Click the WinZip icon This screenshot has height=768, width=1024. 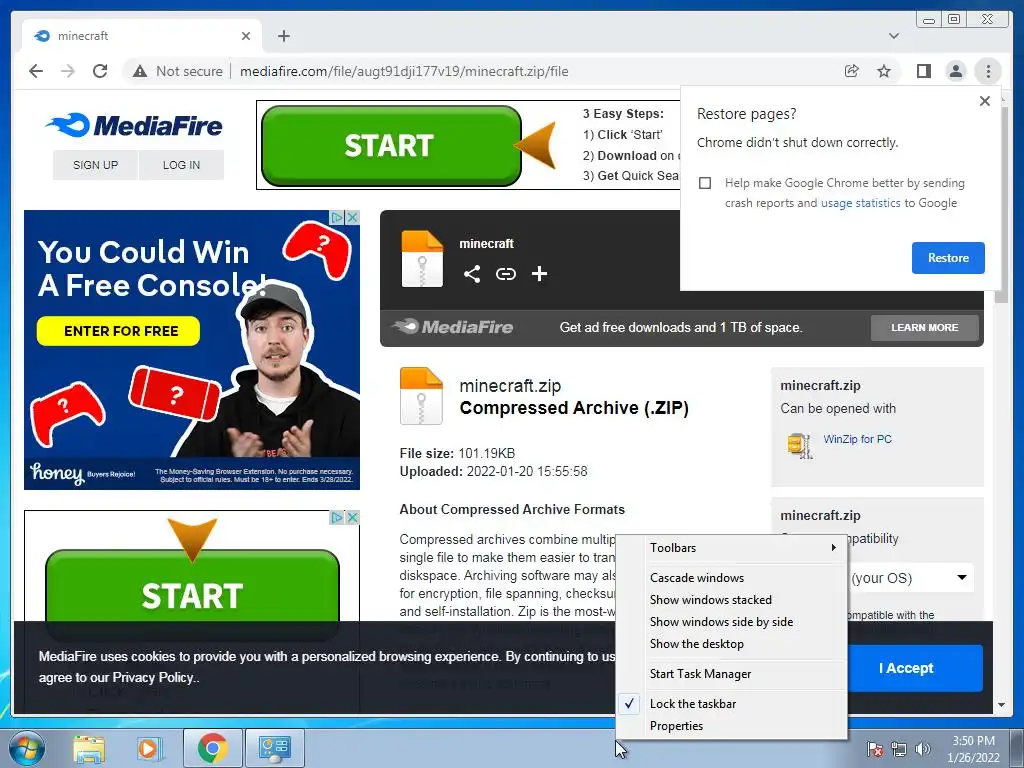[x=800, y=446]
